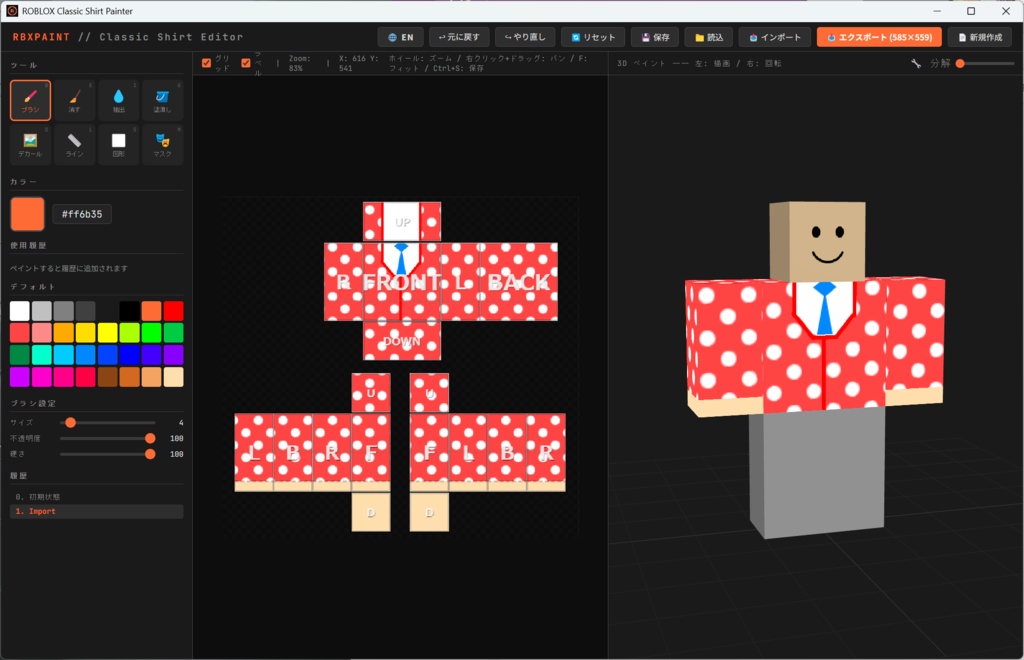This screenshot has width=1024, height=660.
Task: Pick the 抽出 (Eyedropper) tool
Action: pos(118,99)
